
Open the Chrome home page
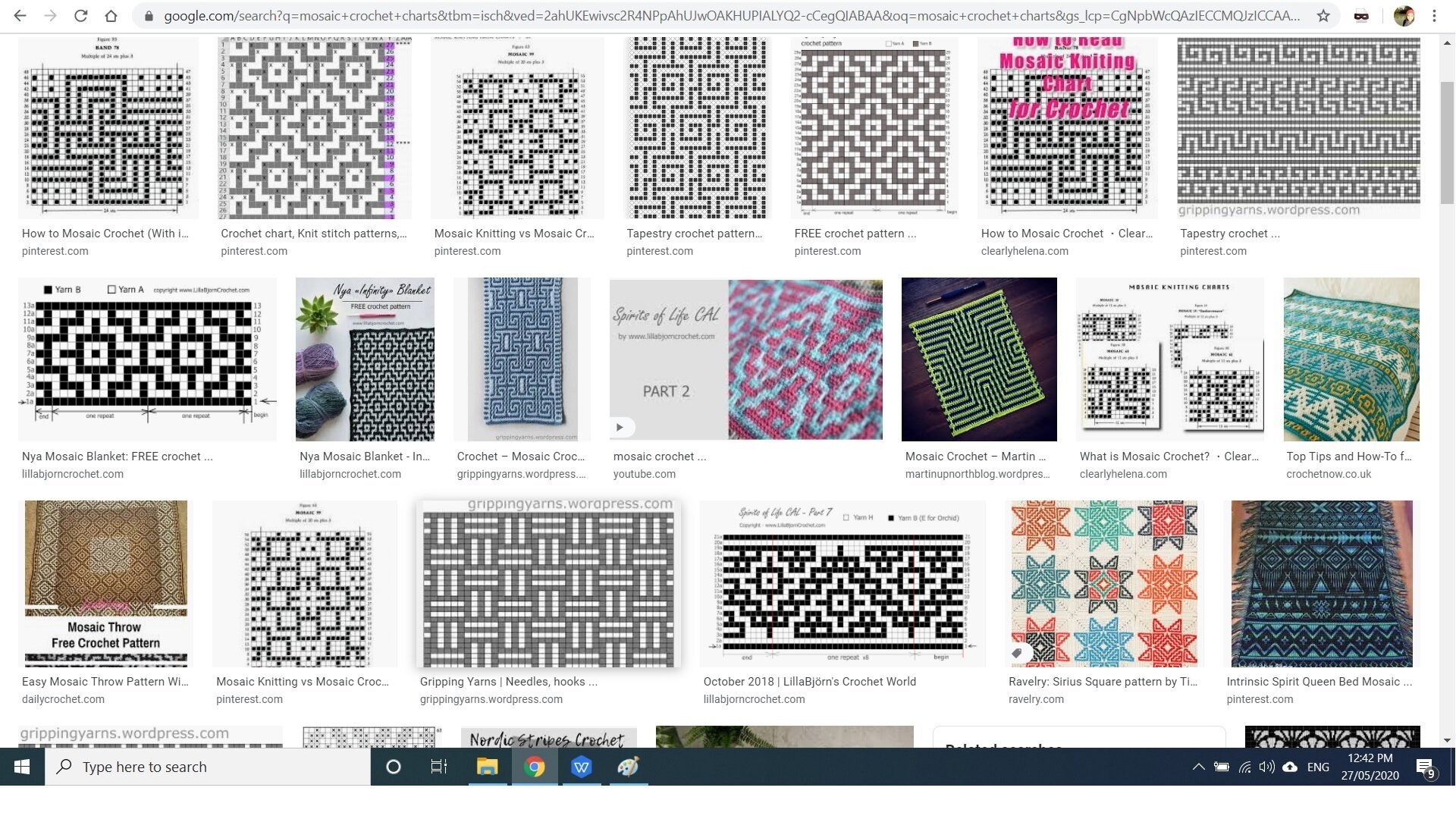tap(111, 14)
